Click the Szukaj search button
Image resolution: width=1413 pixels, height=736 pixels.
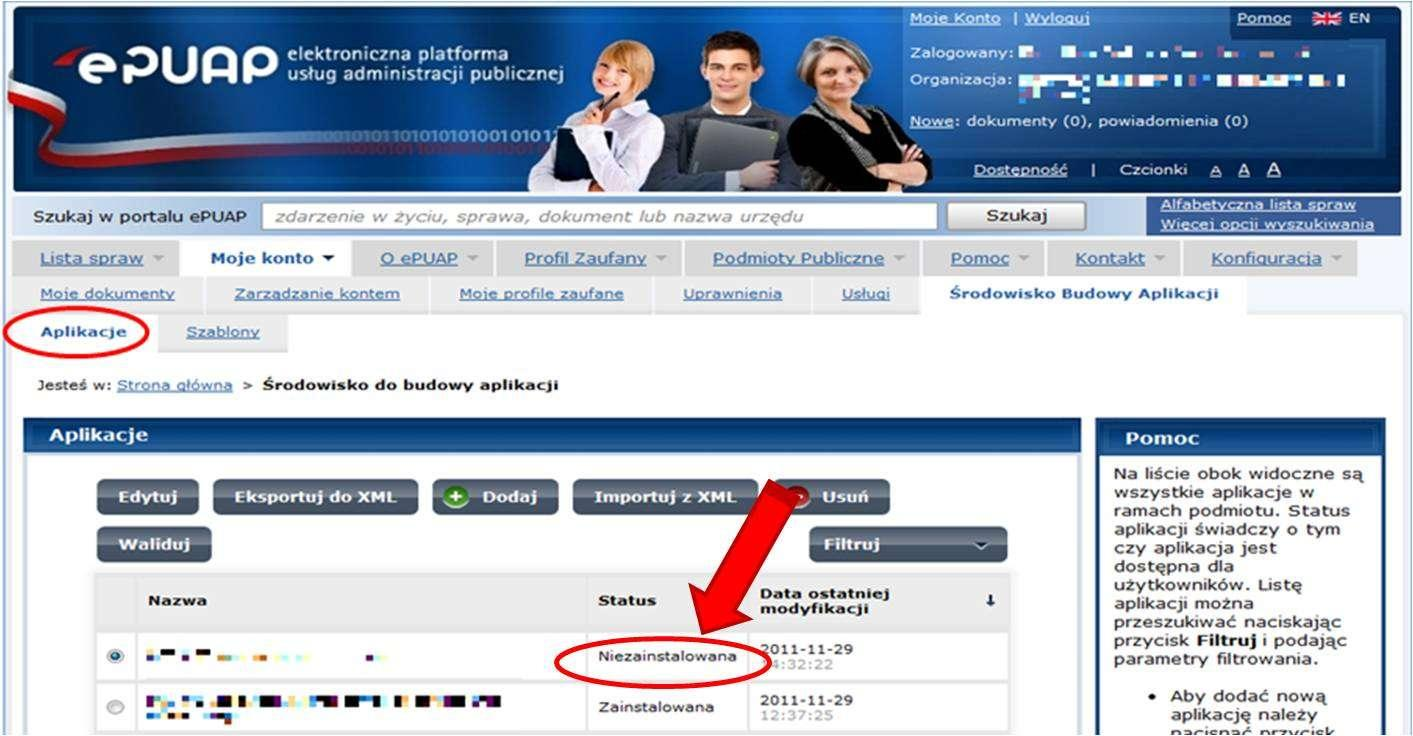click(x=1016, y=216)
